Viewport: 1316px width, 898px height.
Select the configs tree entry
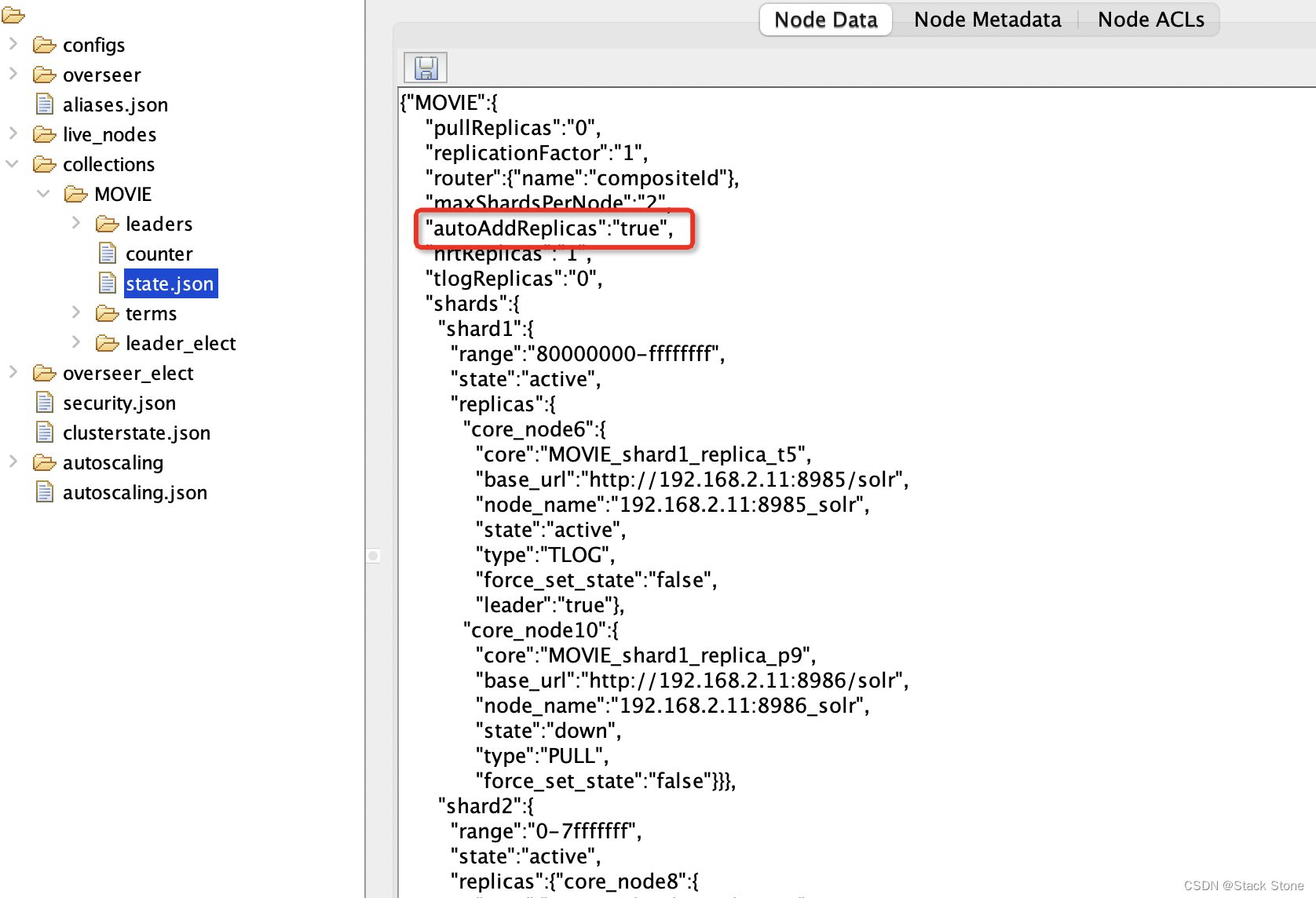click(93, 46)
